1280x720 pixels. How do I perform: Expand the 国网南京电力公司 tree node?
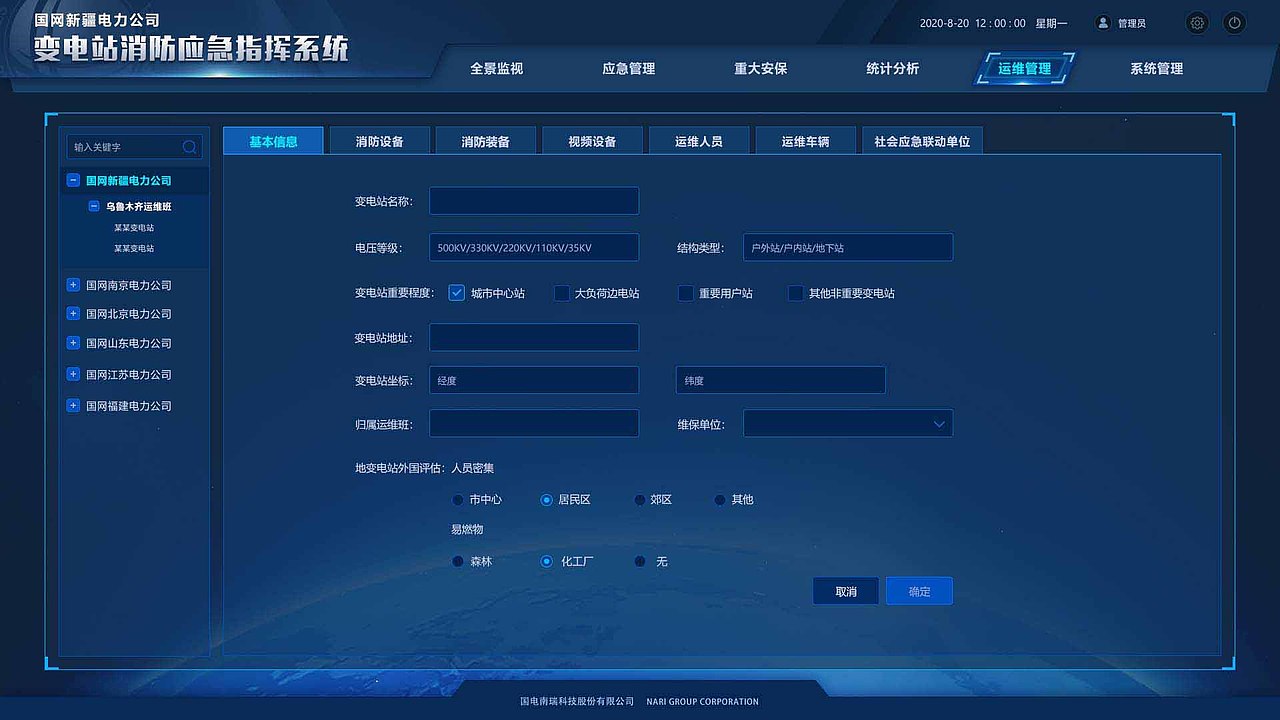[72, 284]
